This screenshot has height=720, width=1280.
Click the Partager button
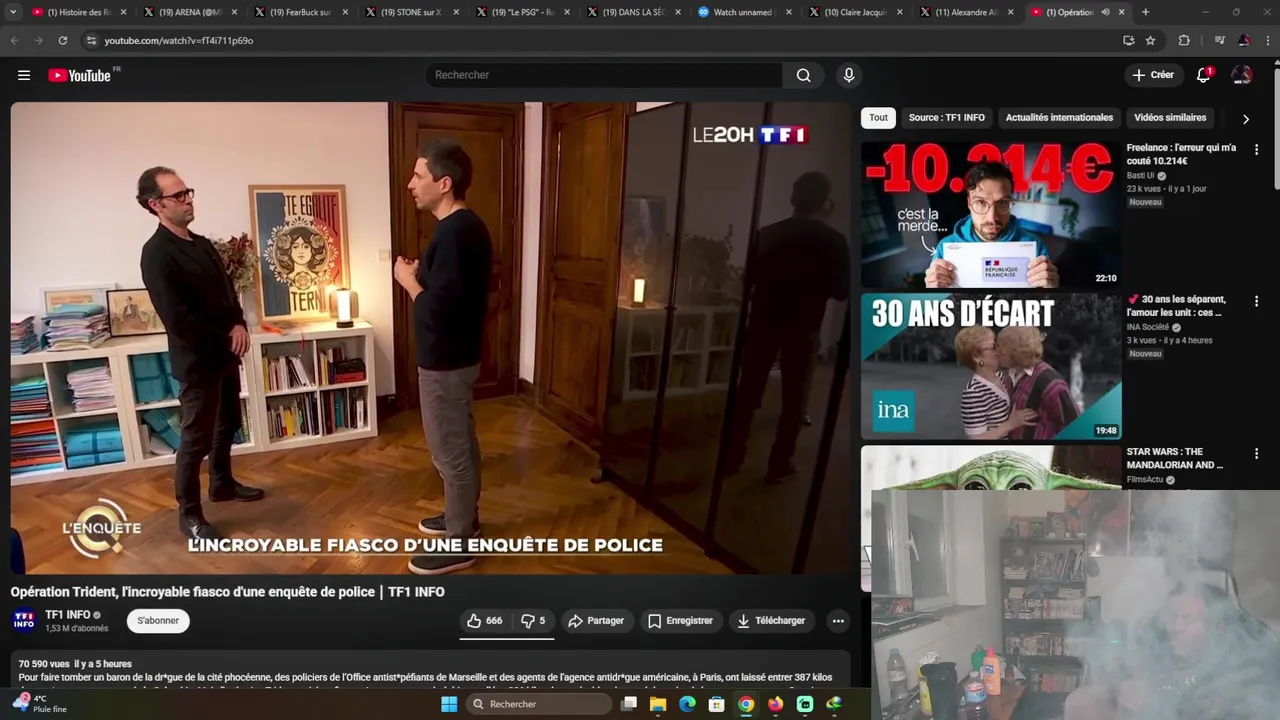tap(596, 621)
